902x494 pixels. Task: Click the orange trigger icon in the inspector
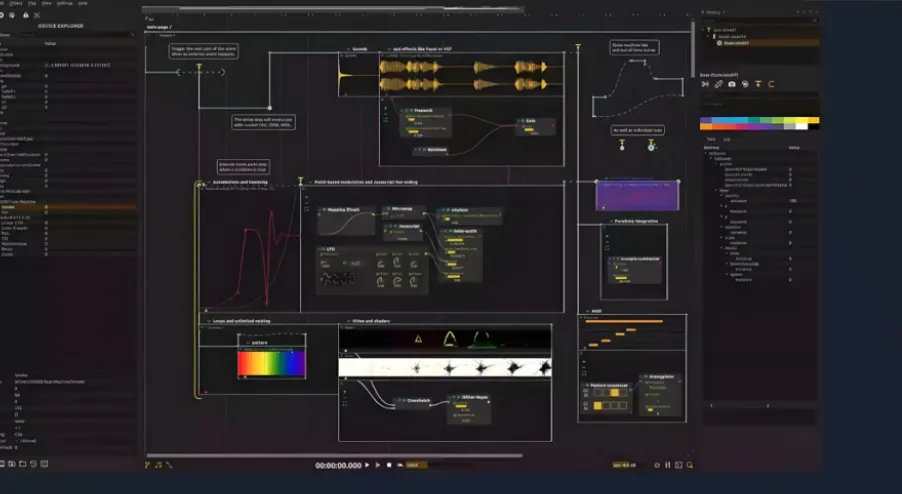(758, 84)
